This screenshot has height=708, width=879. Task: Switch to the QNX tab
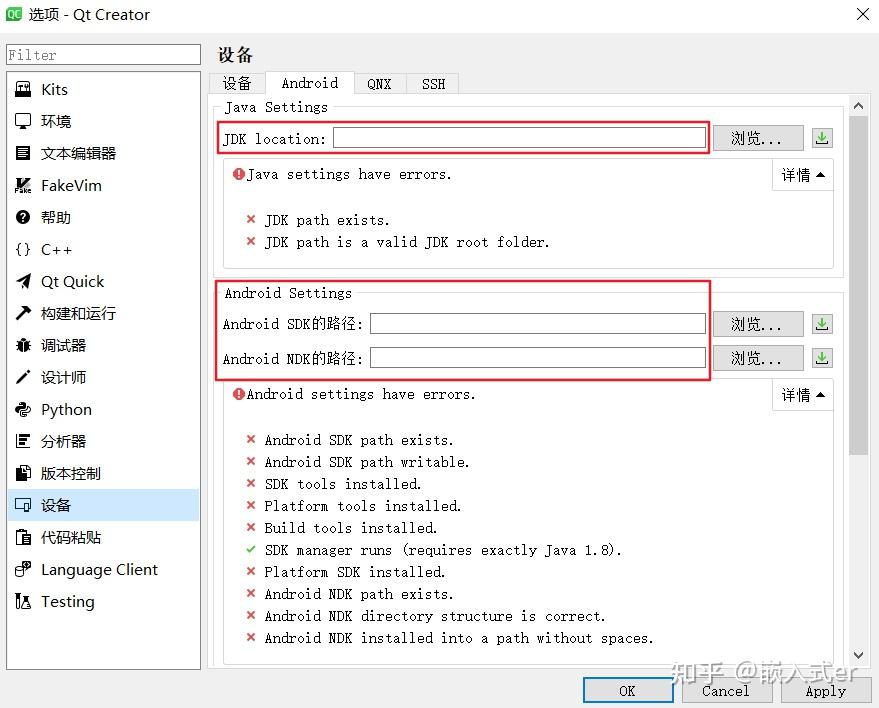[x=379, y=84]
